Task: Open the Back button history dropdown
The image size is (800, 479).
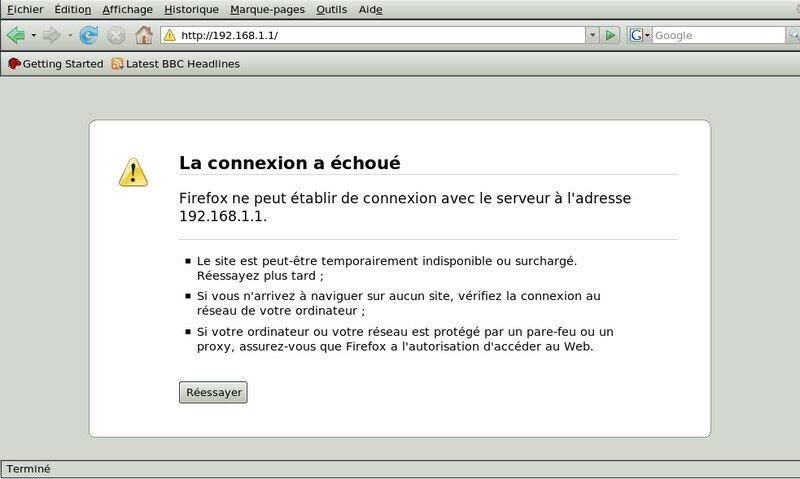Action: click(34, 35)
